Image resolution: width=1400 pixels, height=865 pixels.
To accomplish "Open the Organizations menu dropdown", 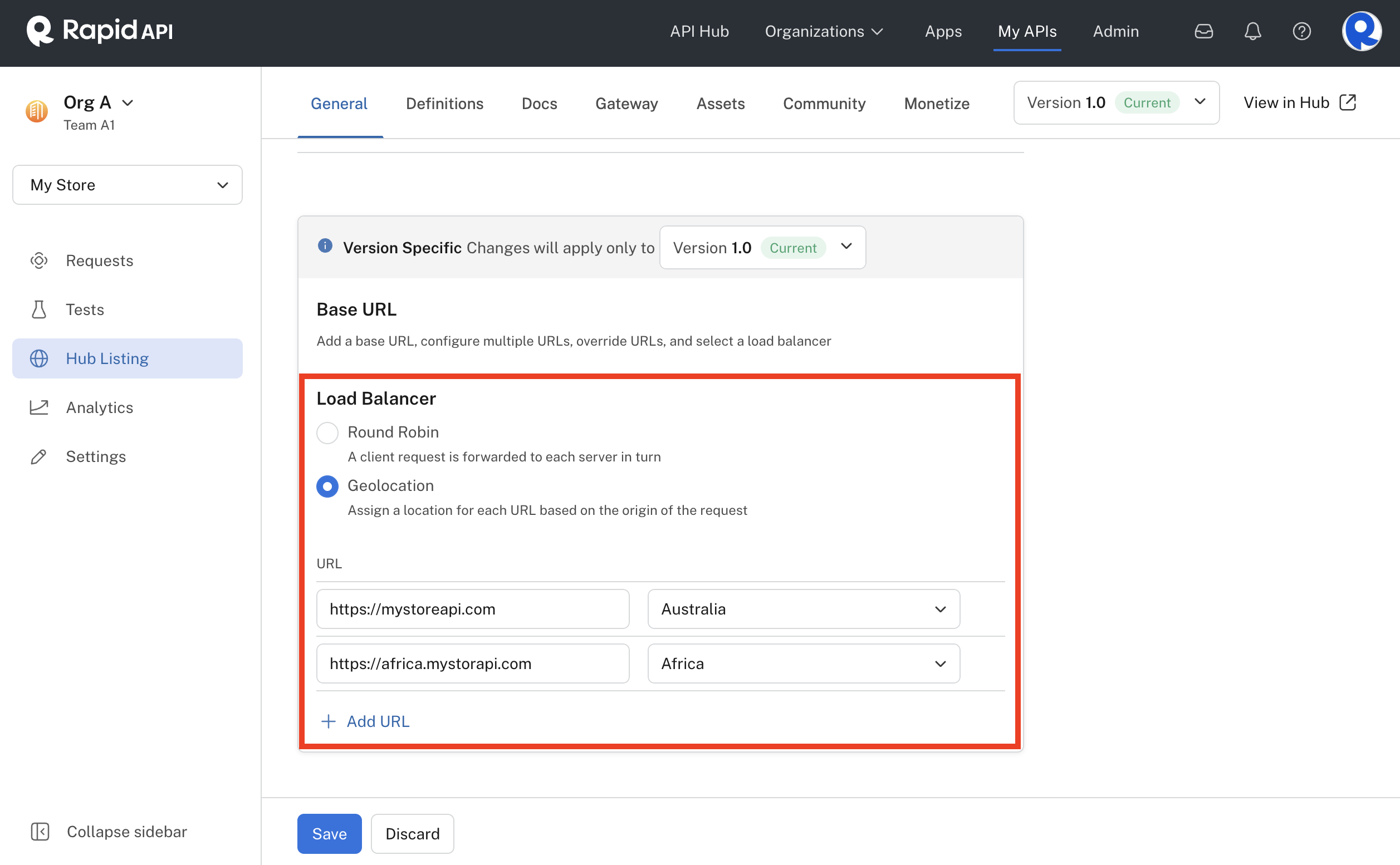I will click(x=824, y=31).
